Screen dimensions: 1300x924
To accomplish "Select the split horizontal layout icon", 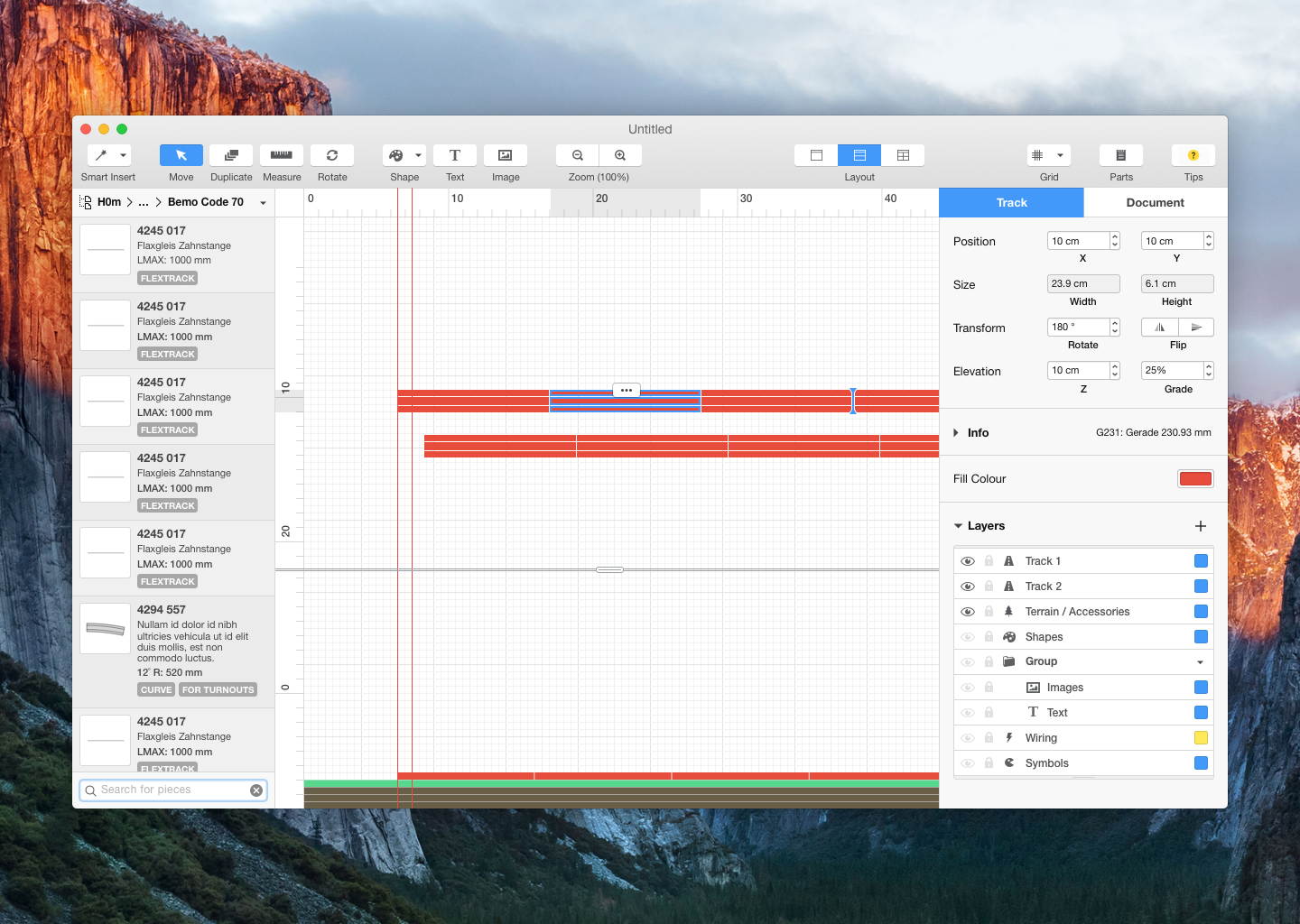I will (x=859, y=155).
